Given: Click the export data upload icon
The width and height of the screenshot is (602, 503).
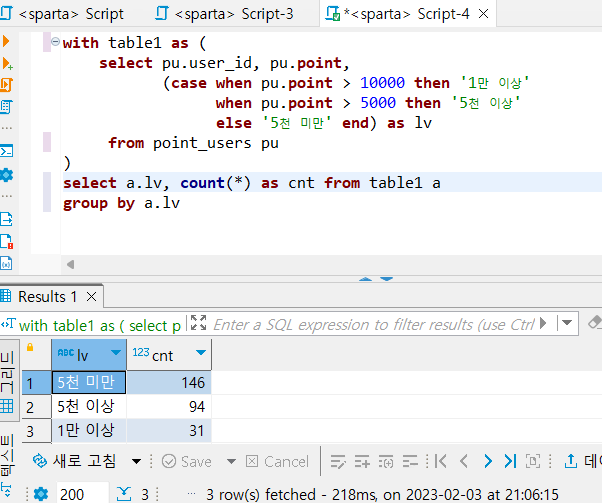Looking at the screenshot, I should 571,461.
